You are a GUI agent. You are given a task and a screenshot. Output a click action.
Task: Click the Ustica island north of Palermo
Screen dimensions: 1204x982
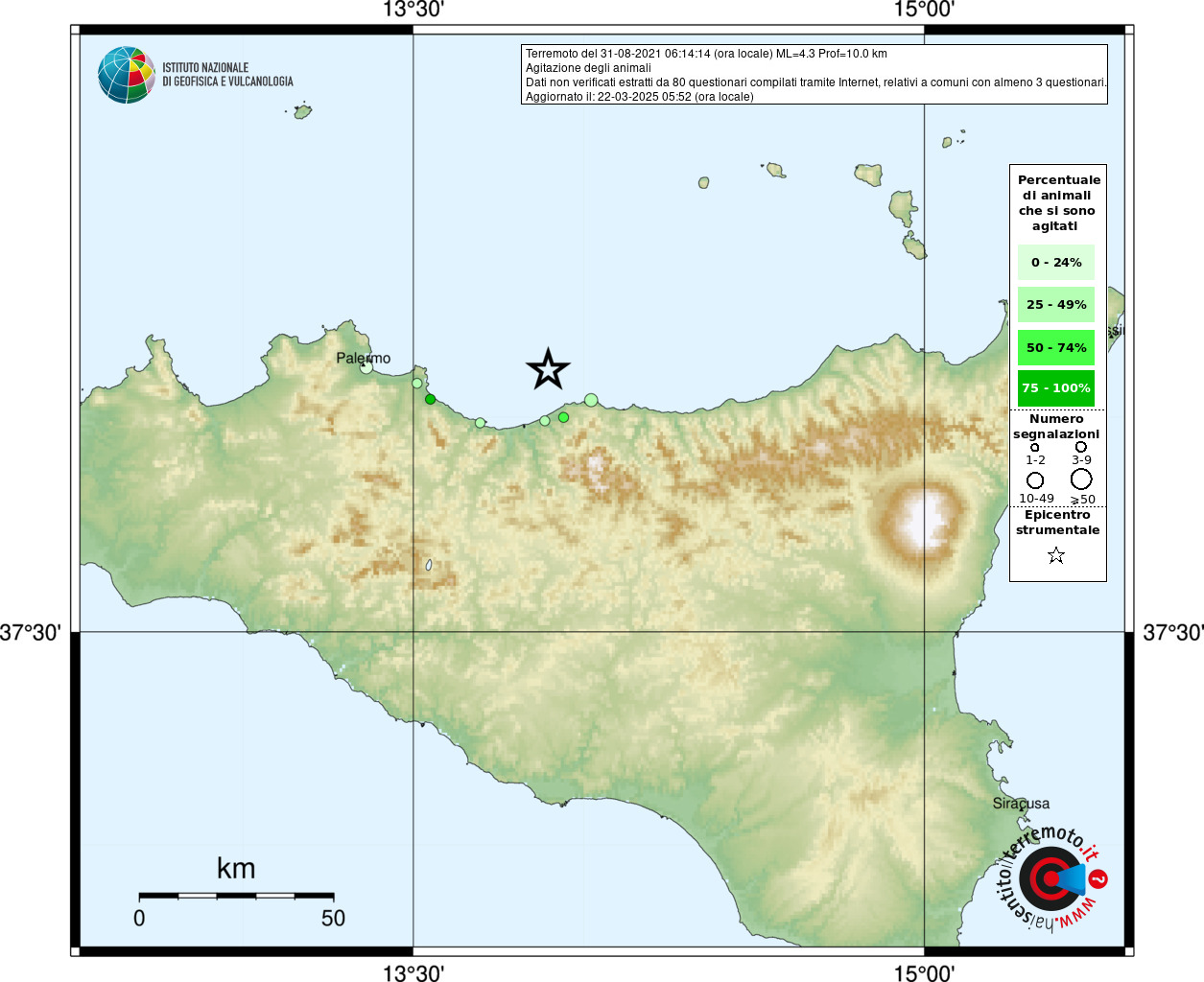[x=302, y=111]
